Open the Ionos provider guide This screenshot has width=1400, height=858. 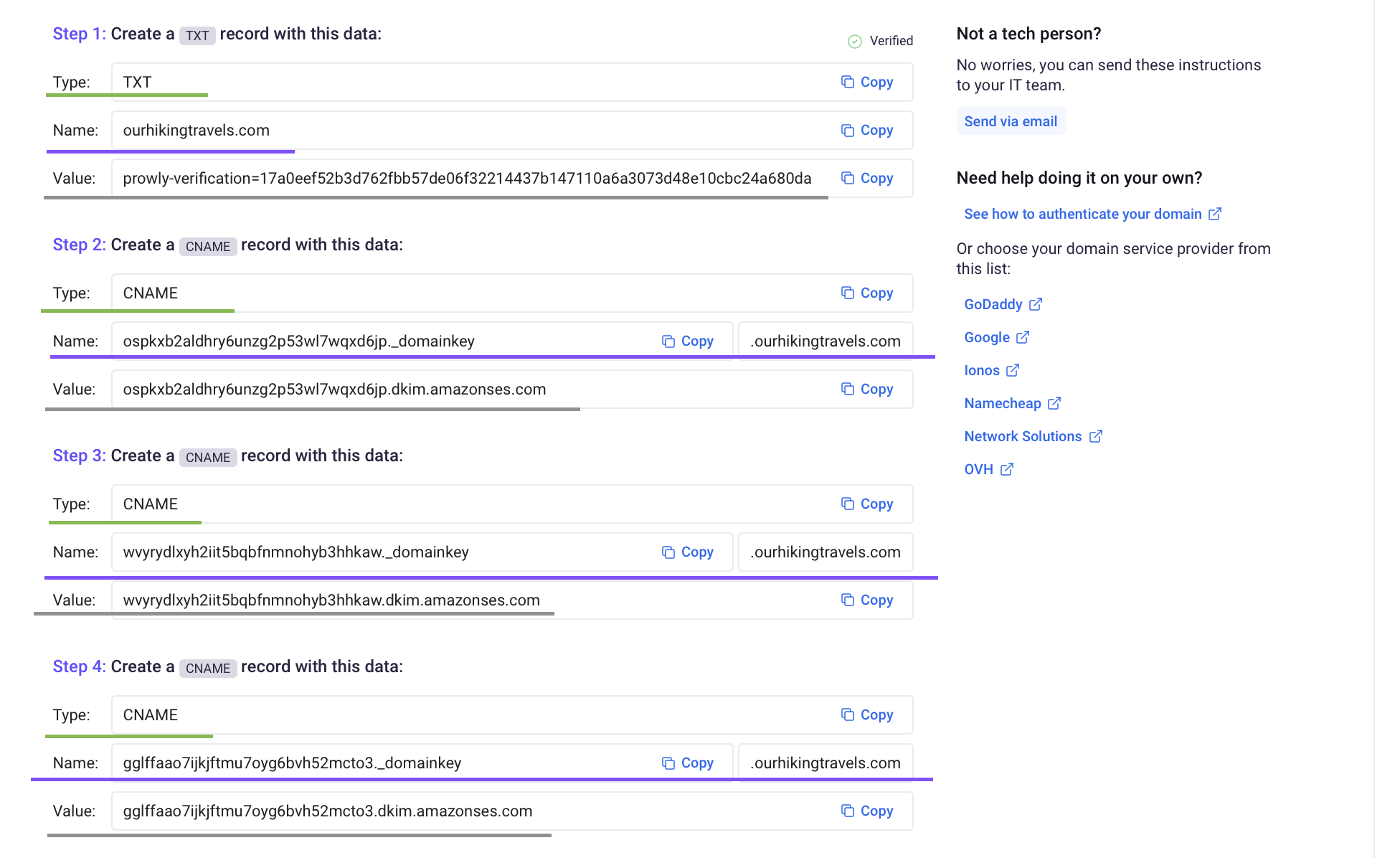click(991, 370)
